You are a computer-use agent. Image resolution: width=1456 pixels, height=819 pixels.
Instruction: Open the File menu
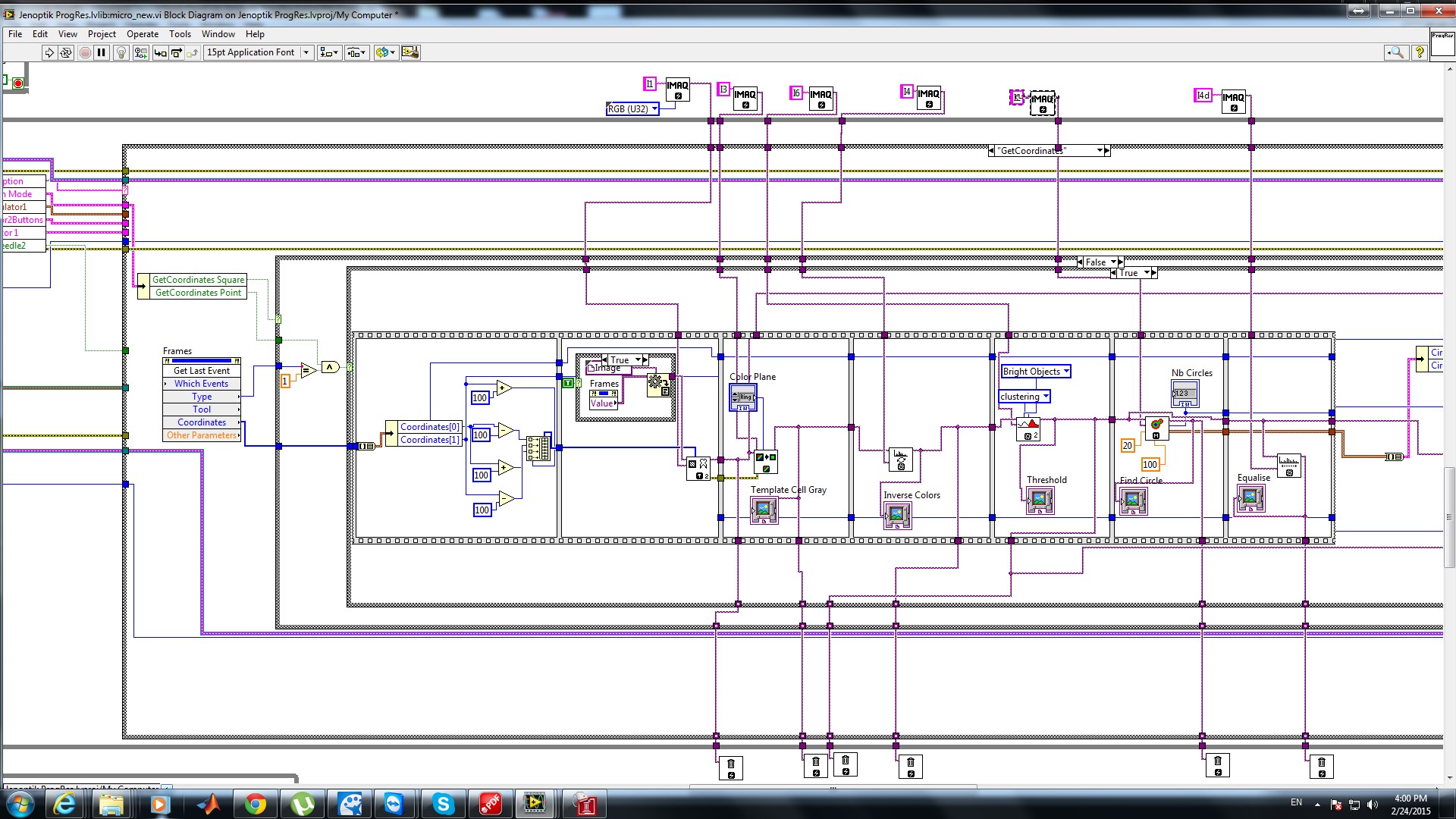pos(15,34)
